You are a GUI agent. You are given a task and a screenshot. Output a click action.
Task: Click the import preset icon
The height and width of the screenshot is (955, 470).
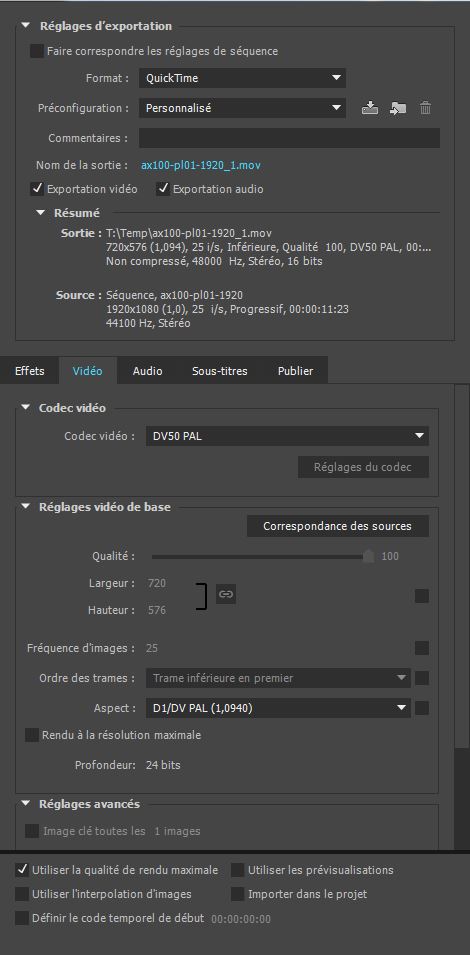[398, 108]
